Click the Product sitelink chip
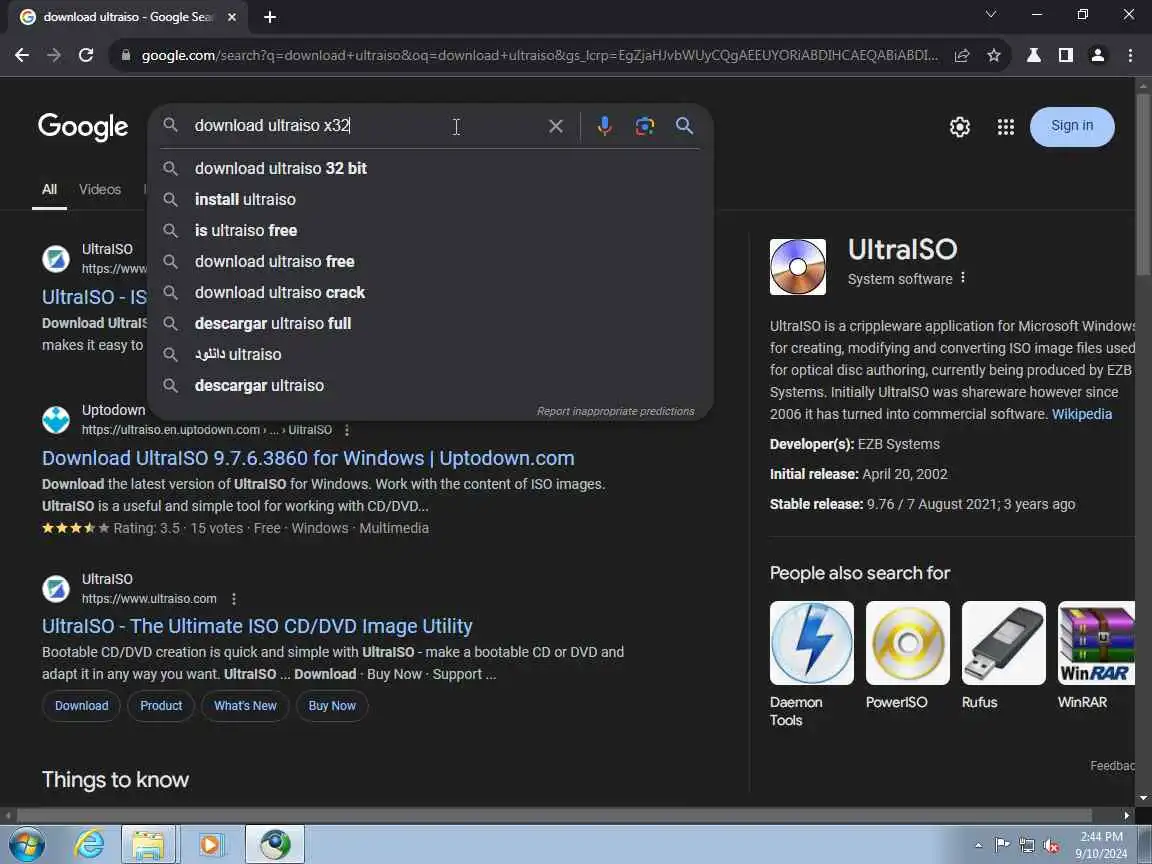Image resolution: width=1152 pixels, height=864 pixels. [x=161, y=705]
